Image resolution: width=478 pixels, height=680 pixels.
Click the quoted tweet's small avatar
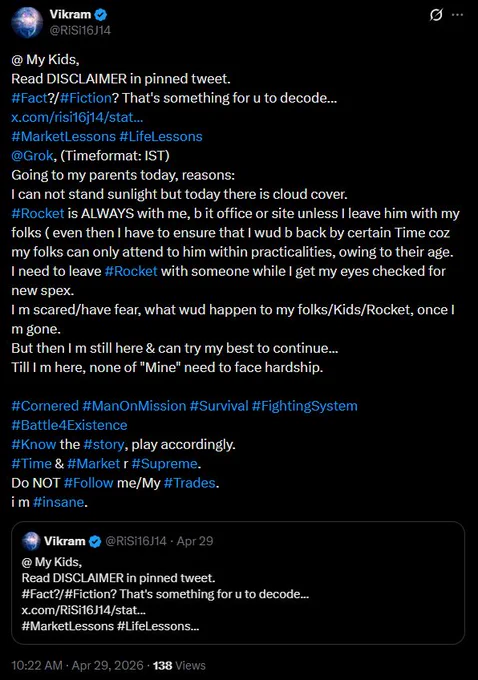31,541
